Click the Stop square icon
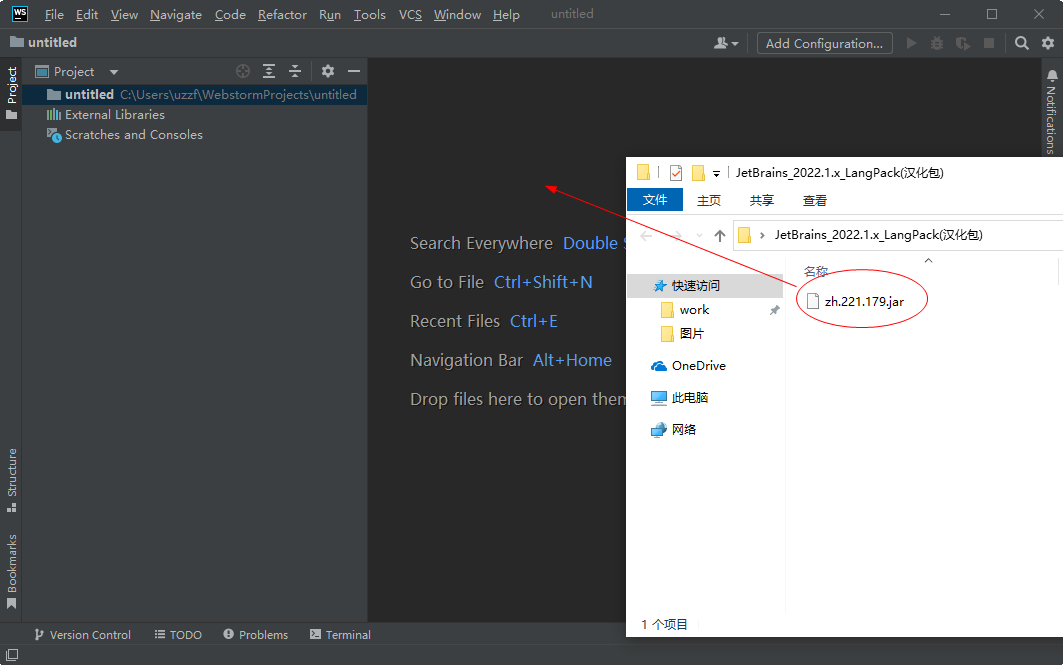This screenshot has height=665, width=1063. pos(989,43)
